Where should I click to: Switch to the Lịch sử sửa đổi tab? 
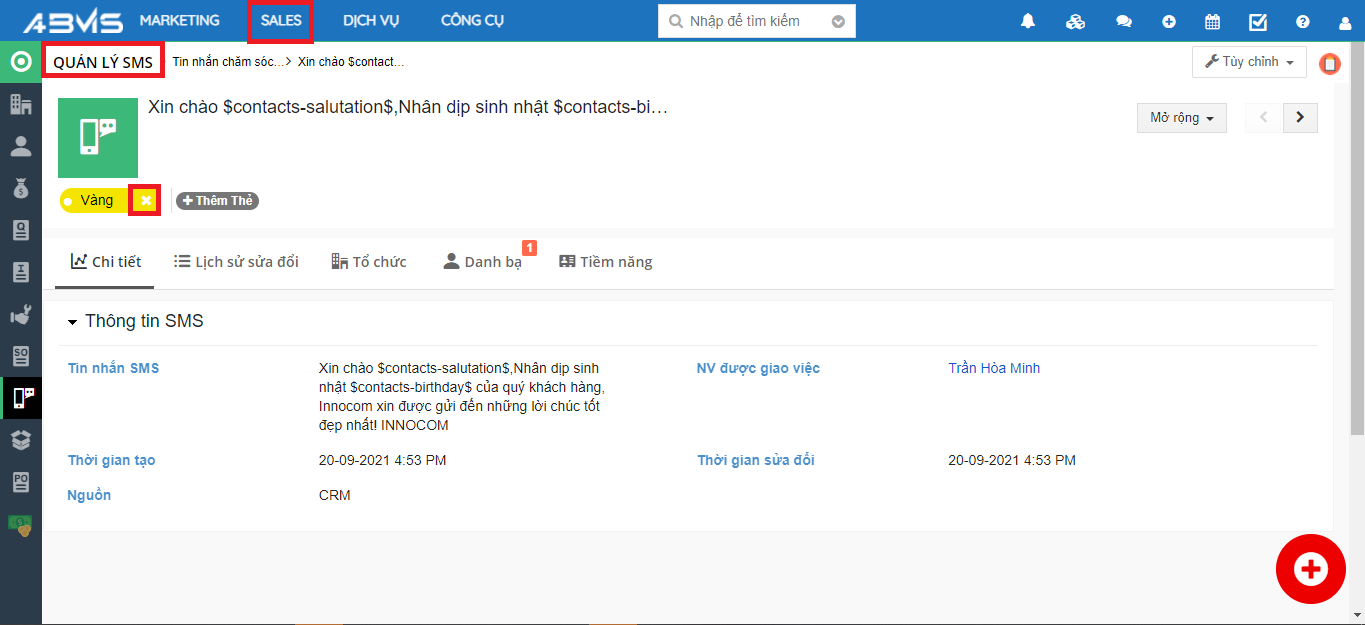tap(236, 262)
